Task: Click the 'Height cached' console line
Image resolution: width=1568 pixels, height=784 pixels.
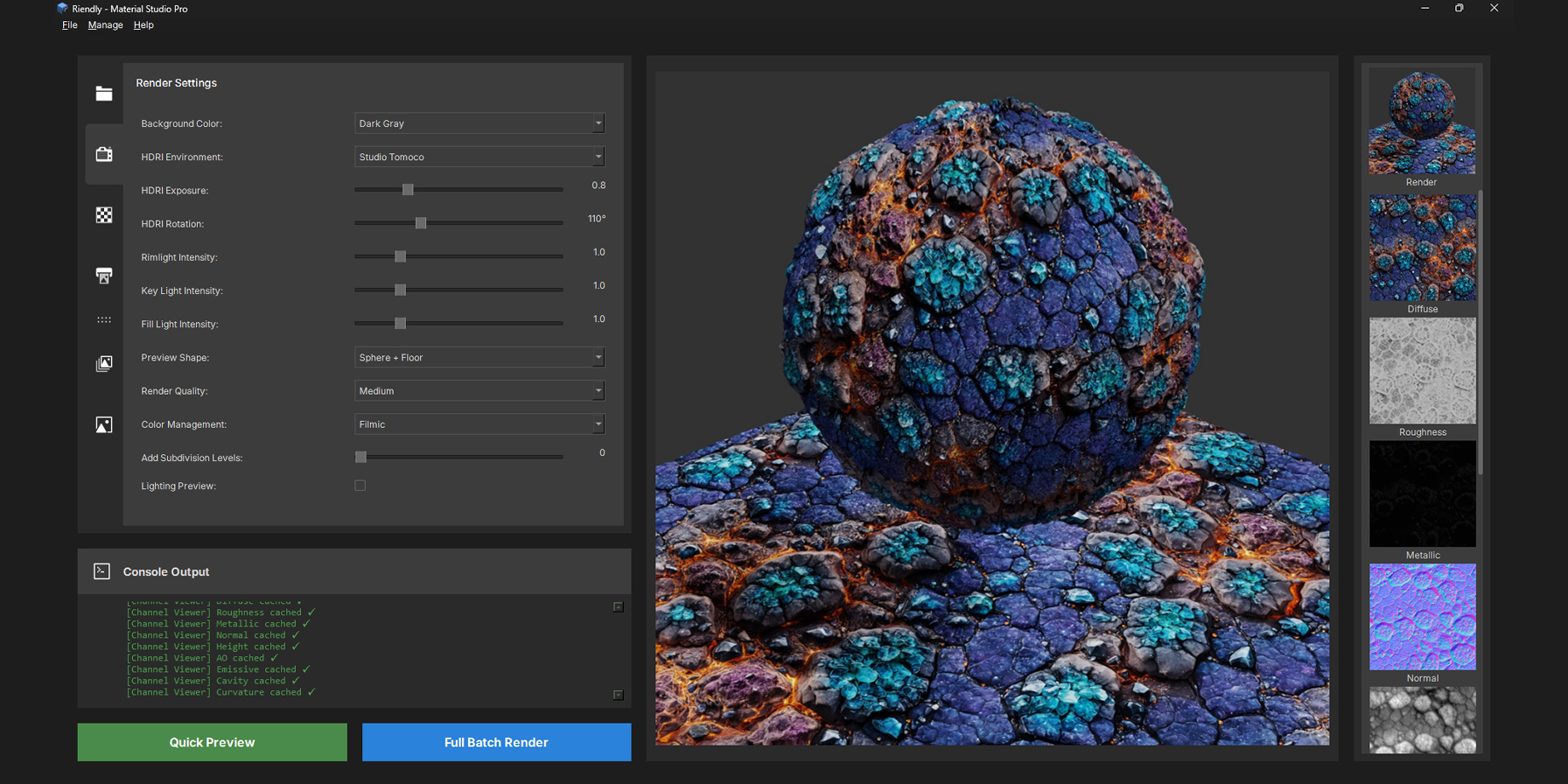Action: pyautogui.click(x=213, y=647)
